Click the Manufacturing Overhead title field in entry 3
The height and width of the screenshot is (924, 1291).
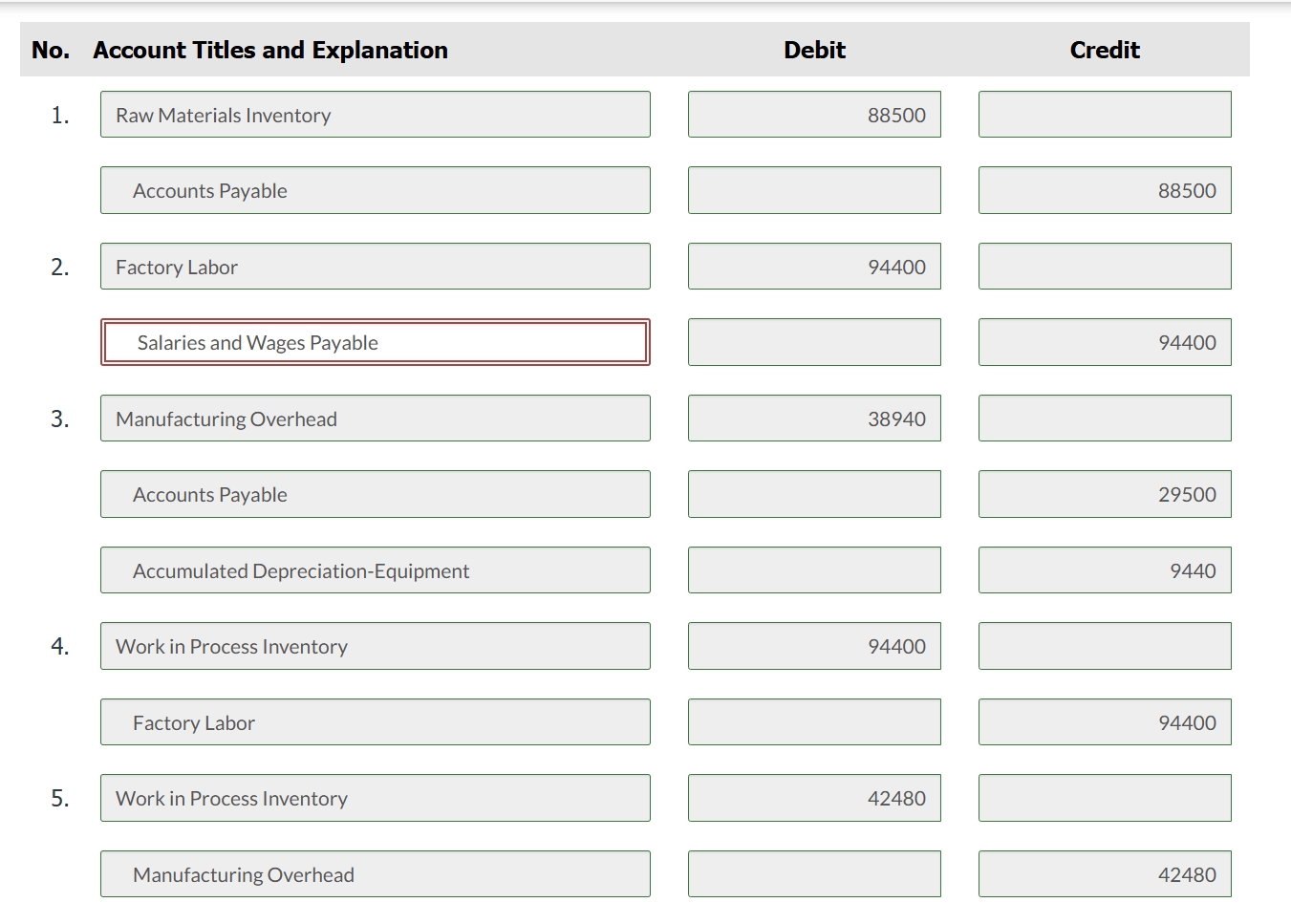pyautogui.click(x=376, y=419)
